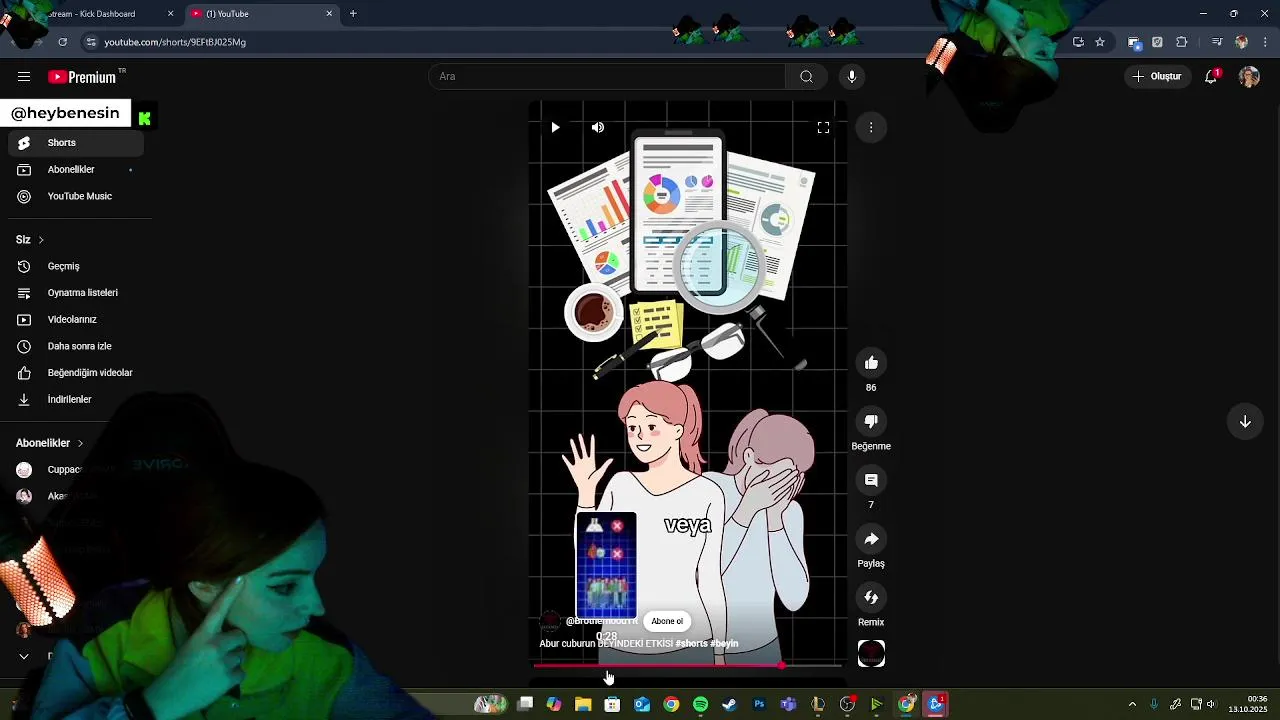The image size is (1280, 720).
Task: Open Photoshop from taskbar
Action: point(759,705)
